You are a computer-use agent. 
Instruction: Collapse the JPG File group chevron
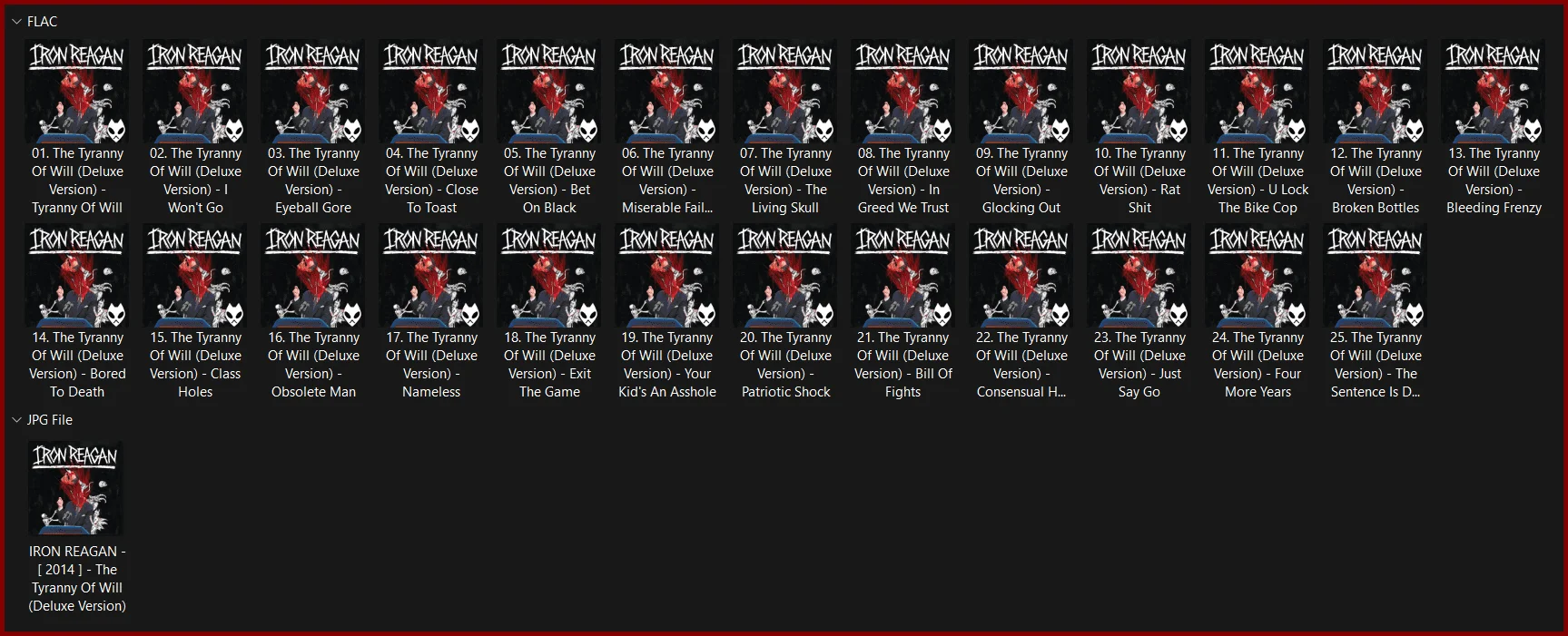[x=16, y=420]
